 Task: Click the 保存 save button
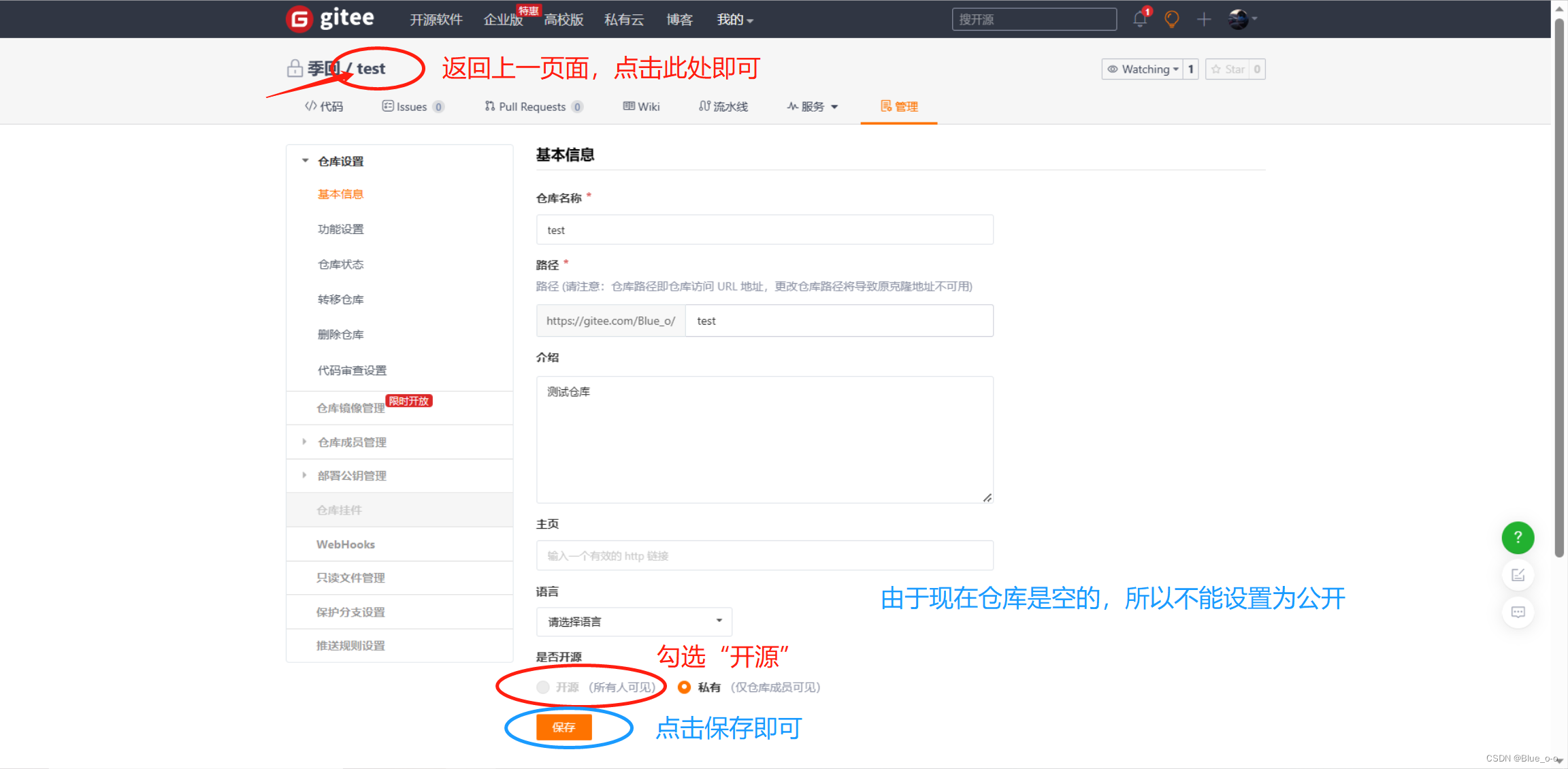click(x=563, y=727)
